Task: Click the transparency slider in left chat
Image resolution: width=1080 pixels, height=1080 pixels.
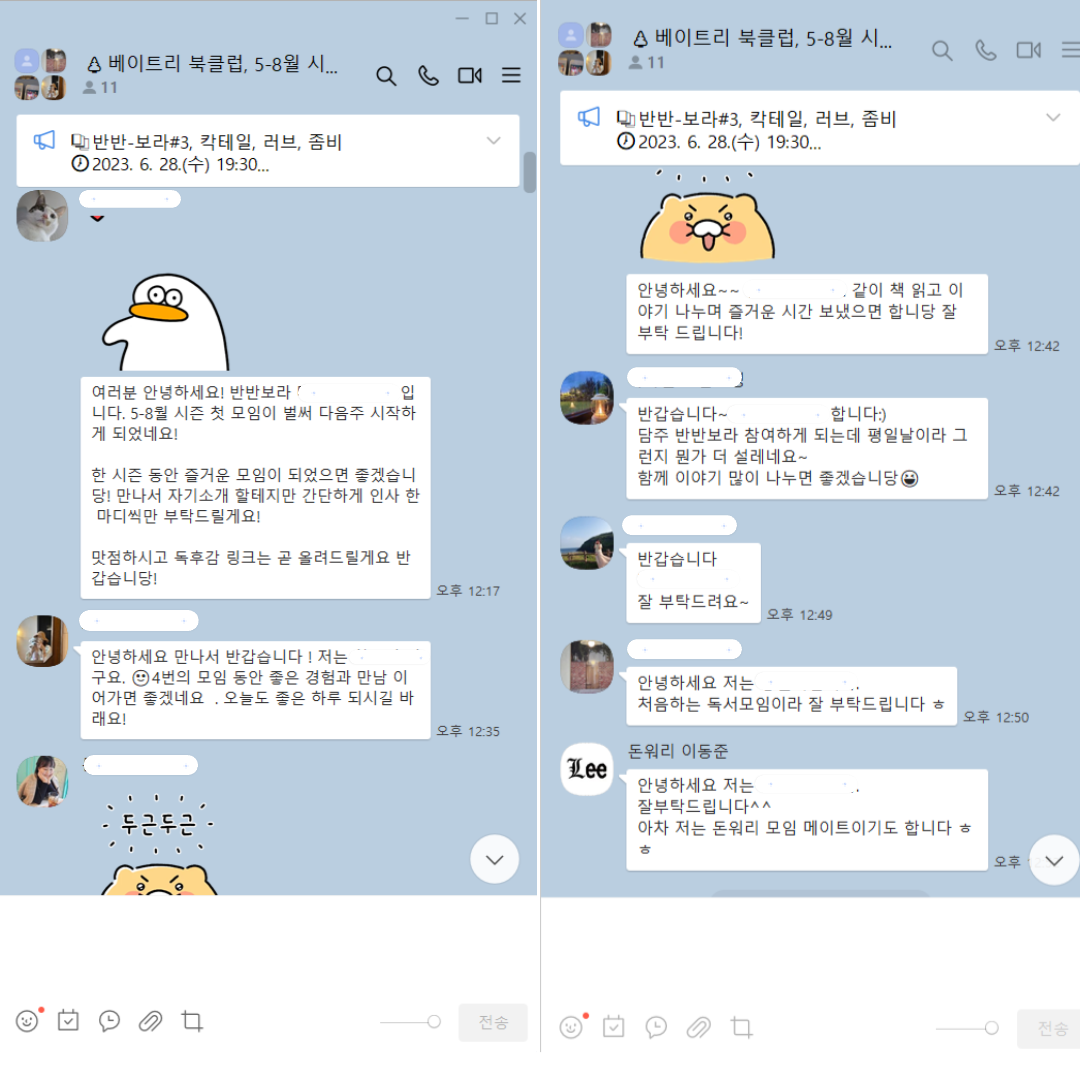Action: coord(411,1021)
